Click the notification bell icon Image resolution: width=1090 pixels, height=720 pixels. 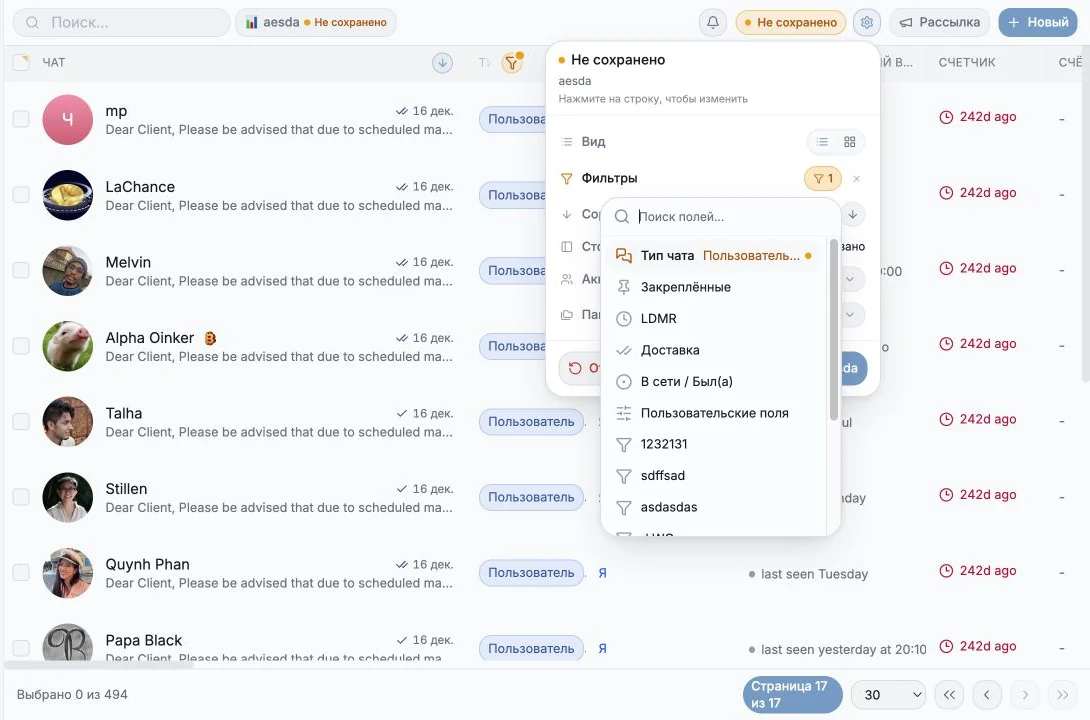coord(713,22)
